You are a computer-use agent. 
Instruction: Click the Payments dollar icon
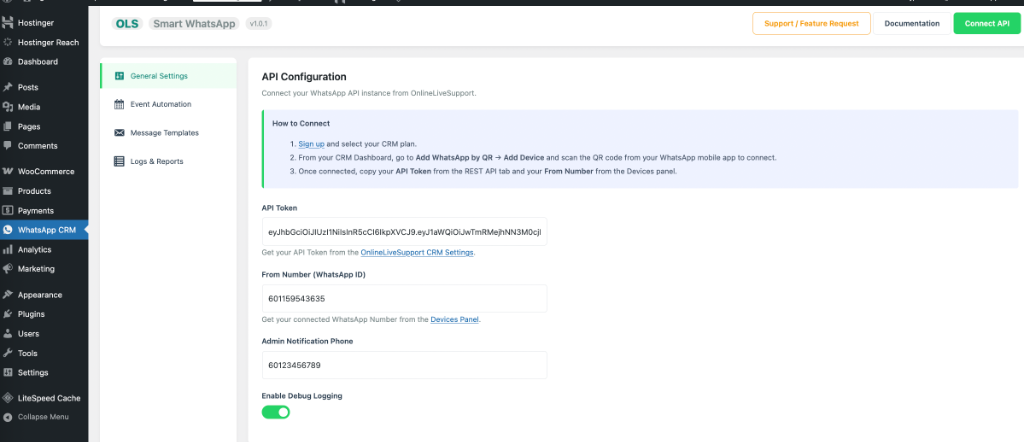pos(8,211)
